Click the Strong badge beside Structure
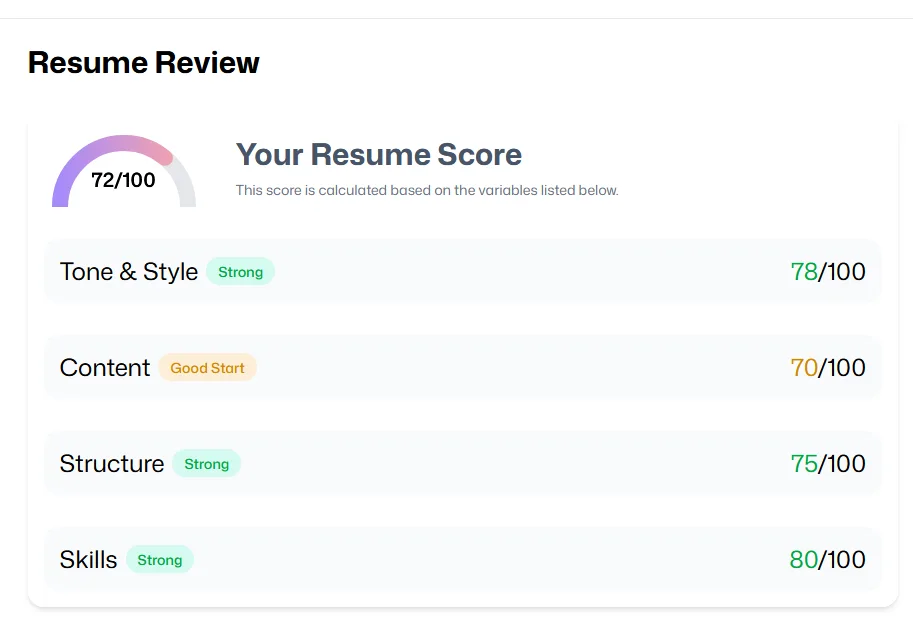913x628 pixels. 206,464
